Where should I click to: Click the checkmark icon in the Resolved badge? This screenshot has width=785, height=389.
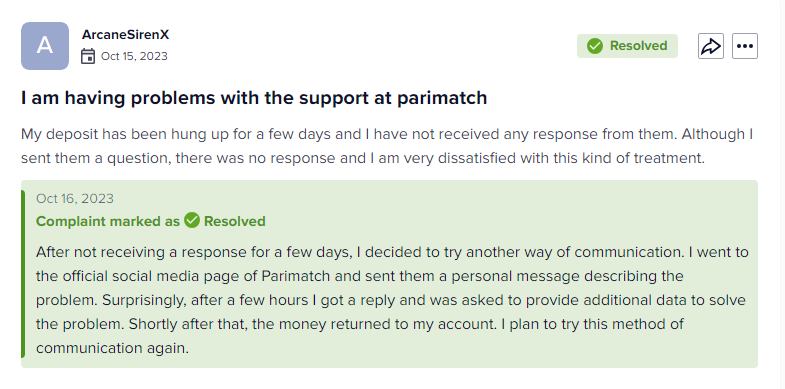pos(595,46)
